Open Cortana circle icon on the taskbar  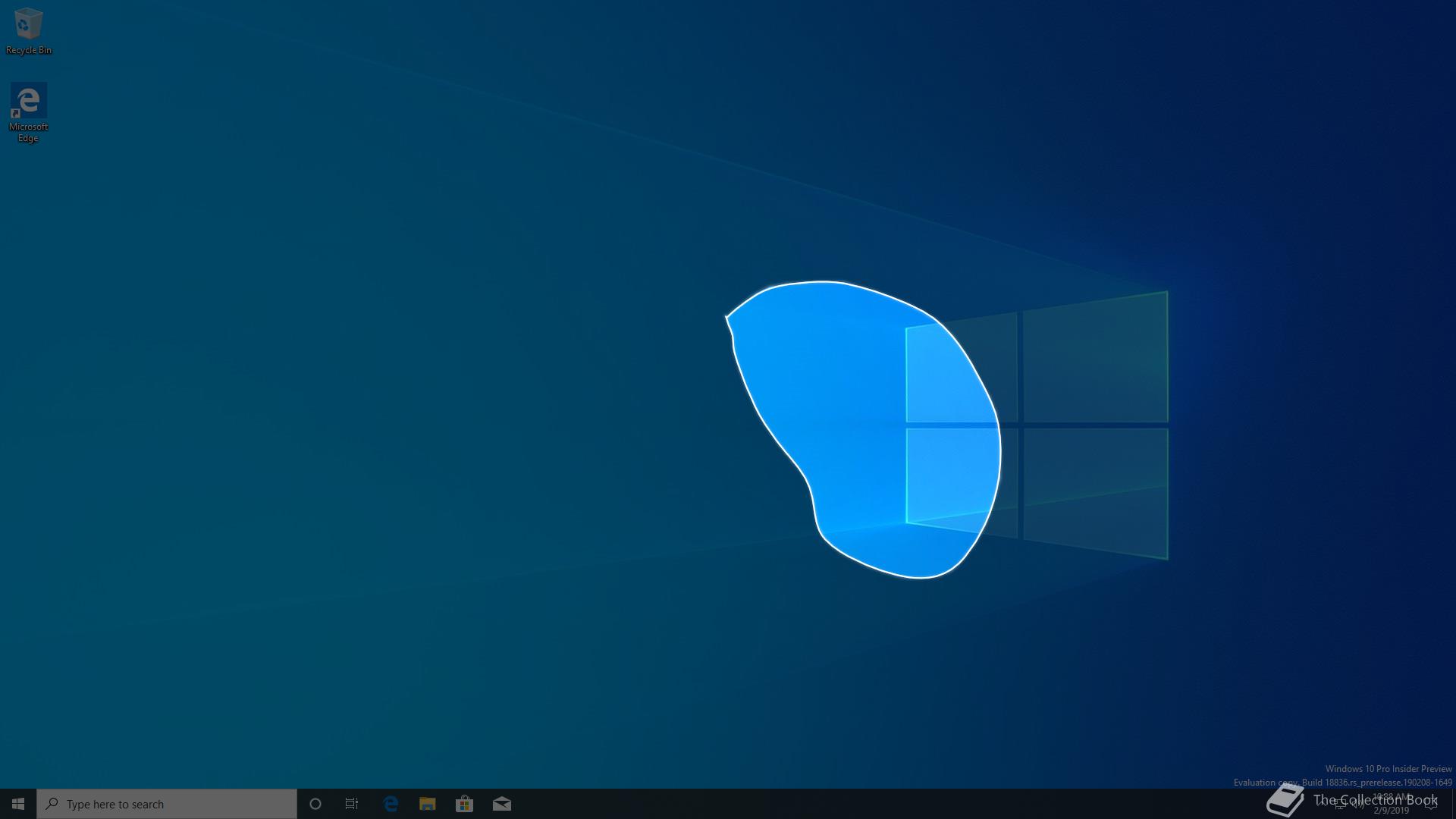pos(315,804)
